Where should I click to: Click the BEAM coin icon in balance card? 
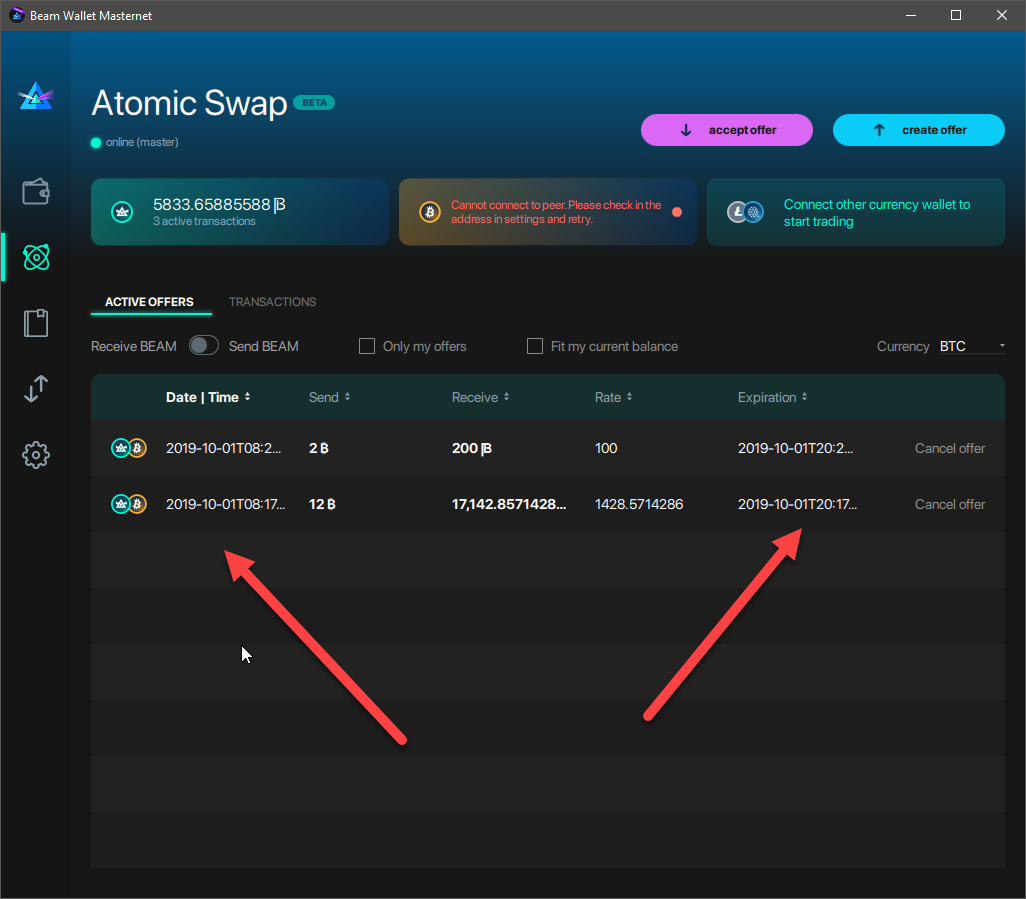point(122,212)
